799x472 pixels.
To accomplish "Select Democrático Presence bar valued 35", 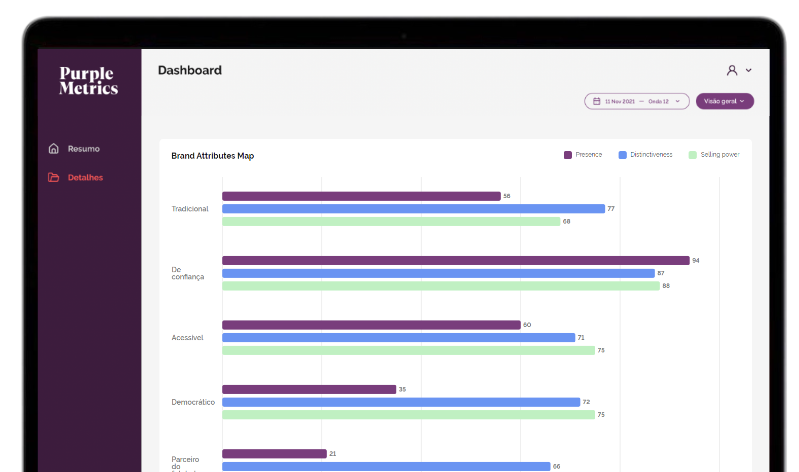I will coord(309,389).
